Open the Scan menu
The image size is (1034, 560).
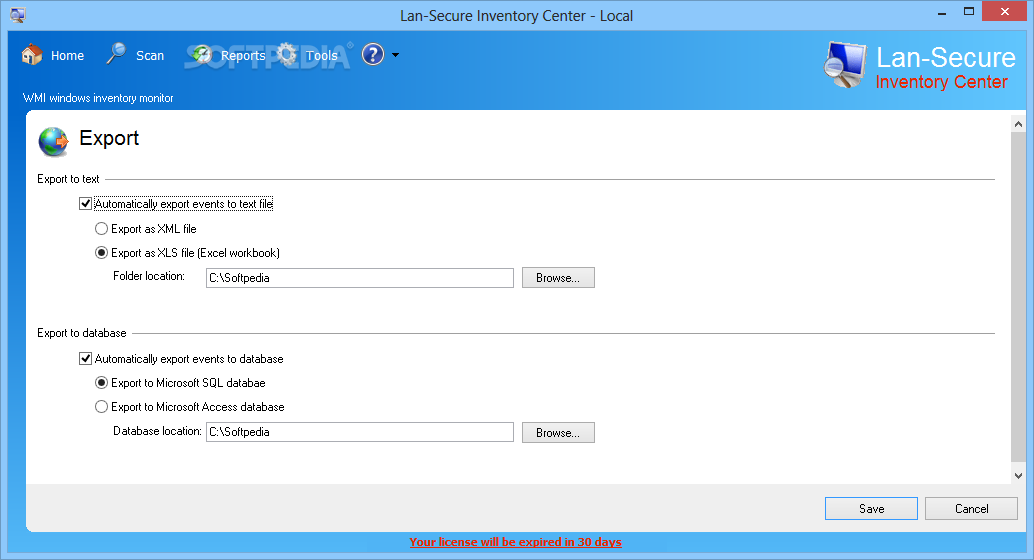point(150,55)
